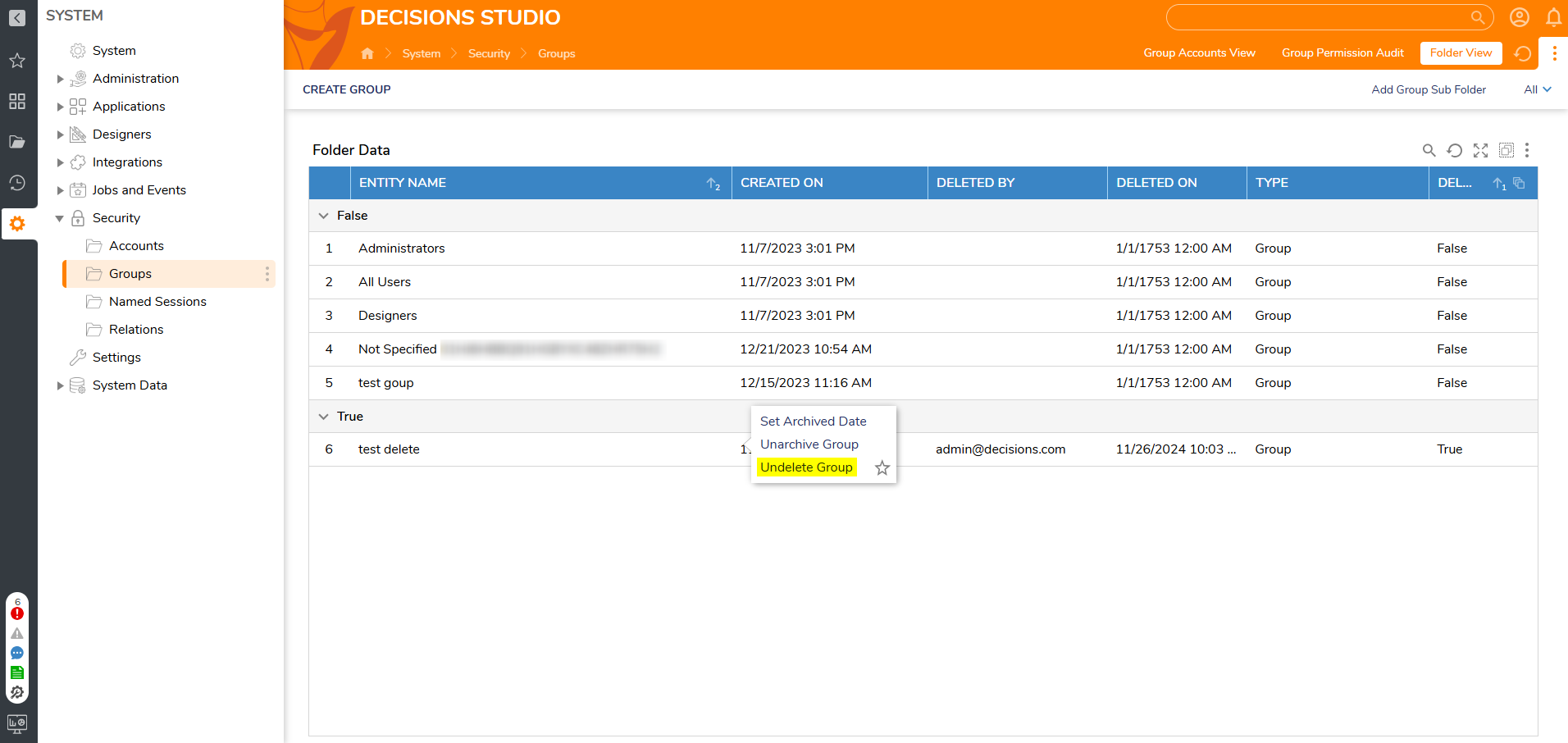Open Settings item in tree

(x=116, y=358)
